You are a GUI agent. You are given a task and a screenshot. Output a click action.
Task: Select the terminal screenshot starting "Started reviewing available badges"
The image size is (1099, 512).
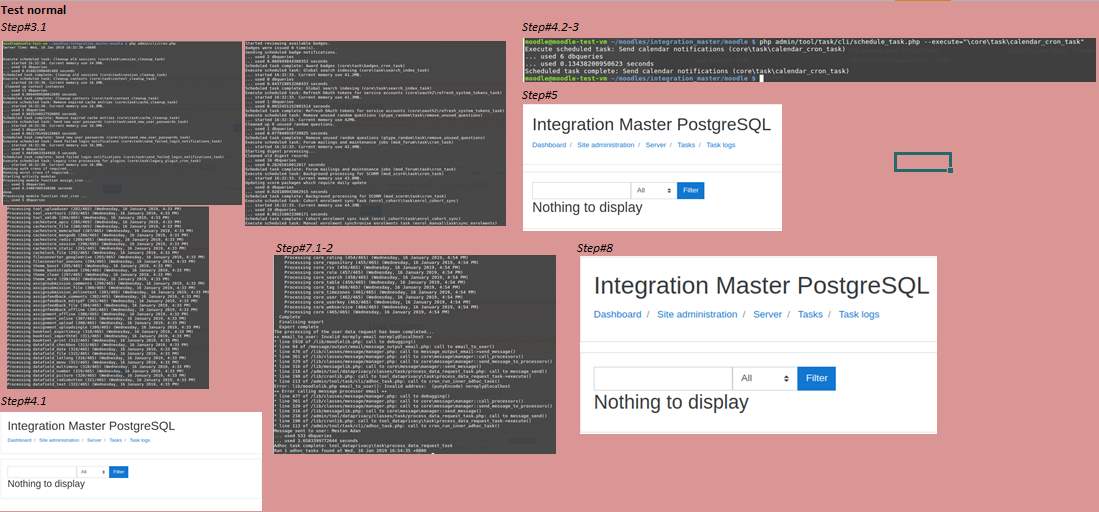(375, 133)
